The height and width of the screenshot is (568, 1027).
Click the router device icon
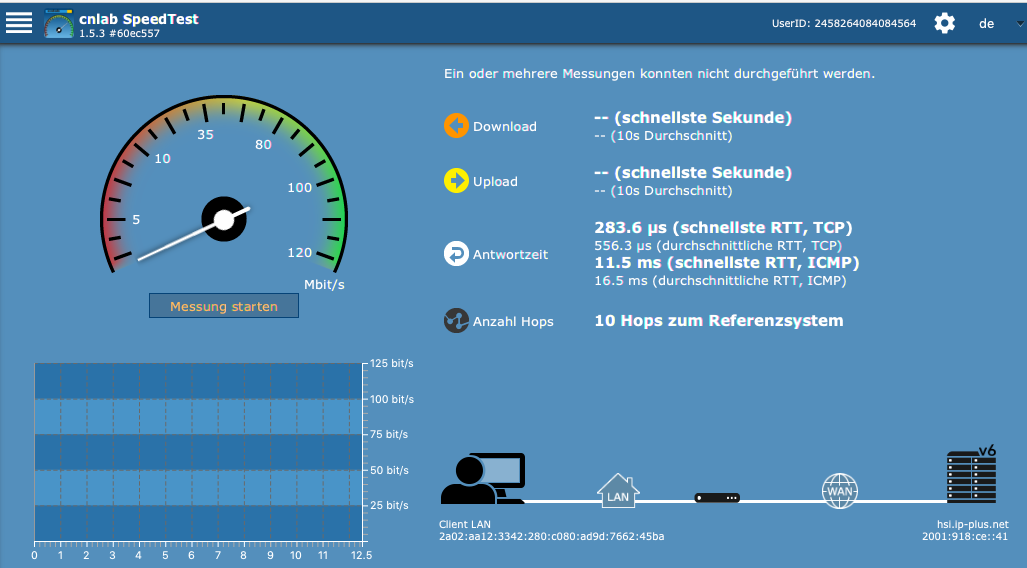tap(717, 497)
